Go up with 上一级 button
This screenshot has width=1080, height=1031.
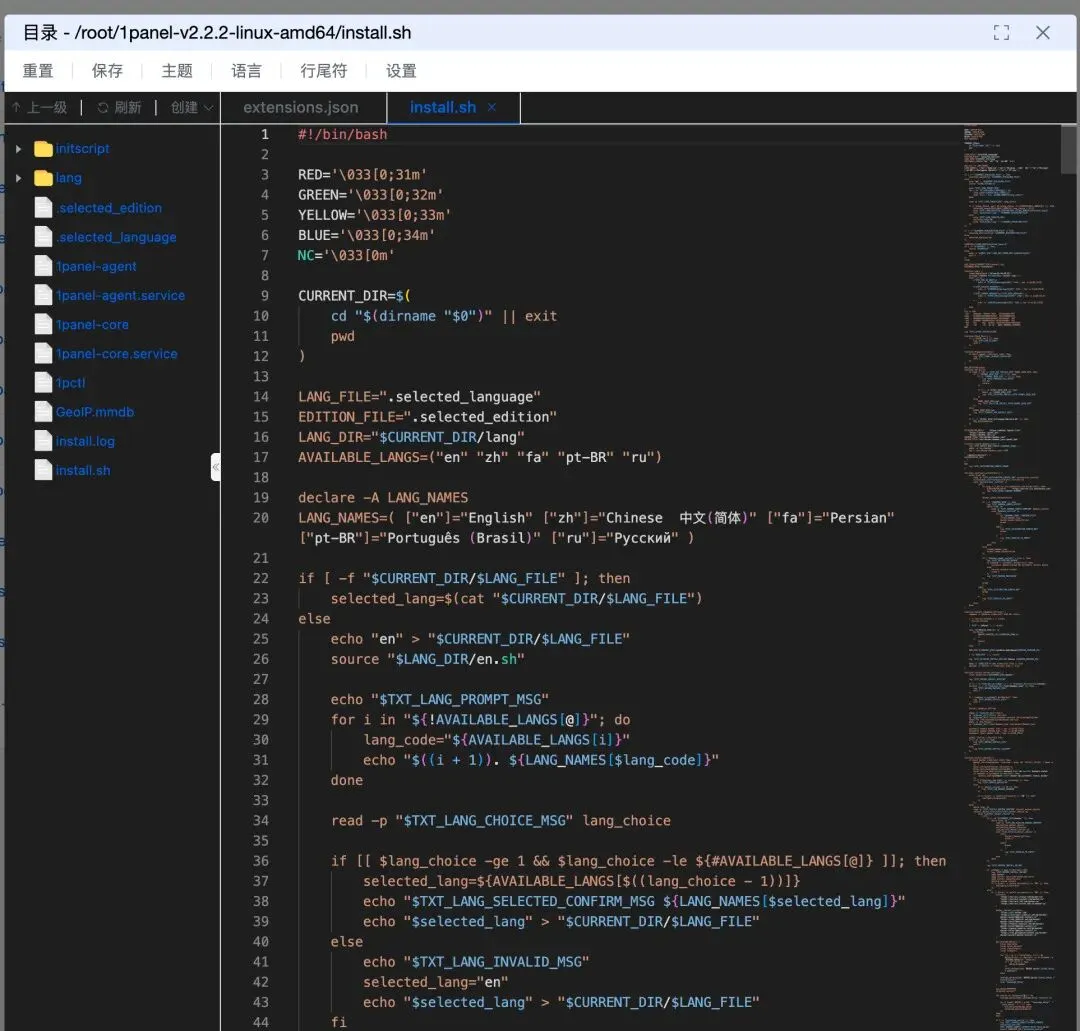tap(39, 107)
